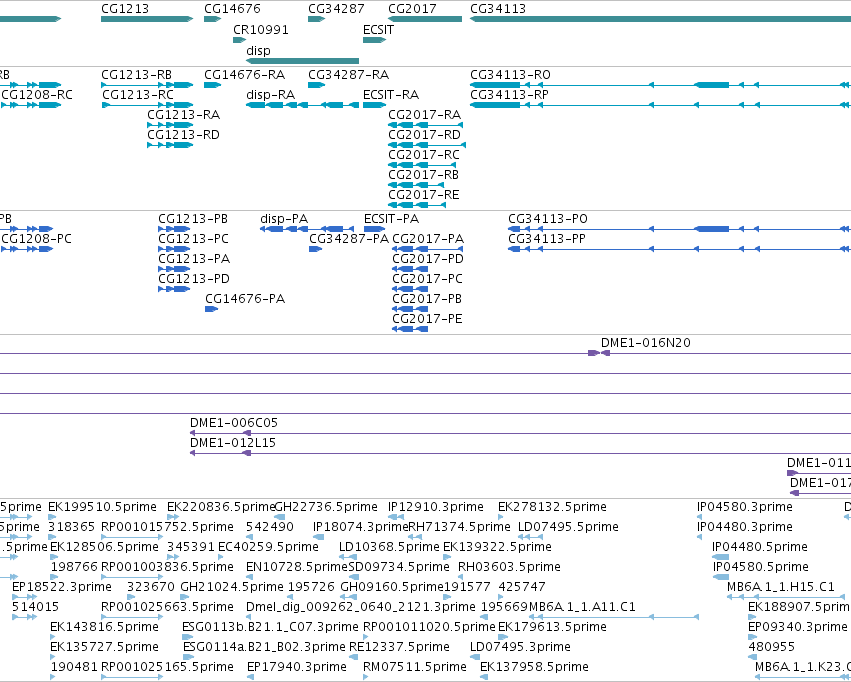Viewport: 851px width, 682px height.
Task: Click the disp gene label in top track
Action: pos(258,50)
